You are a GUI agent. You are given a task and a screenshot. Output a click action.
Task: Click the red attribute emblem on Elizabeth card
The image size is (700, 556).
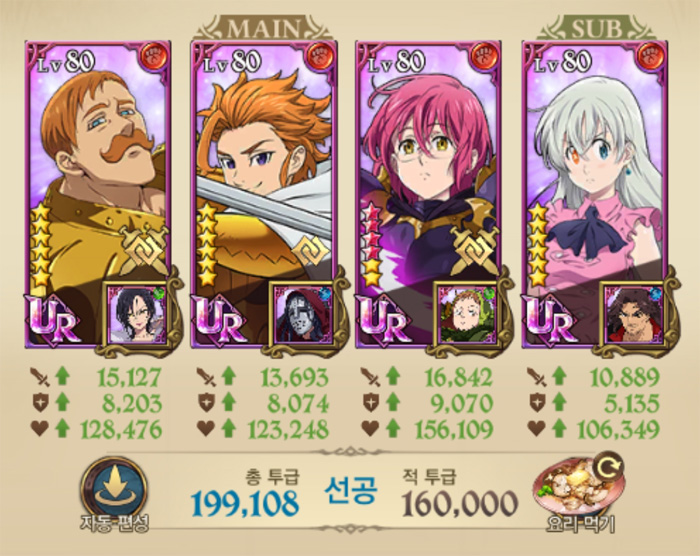pyautogui.click(x=652, y=56)
